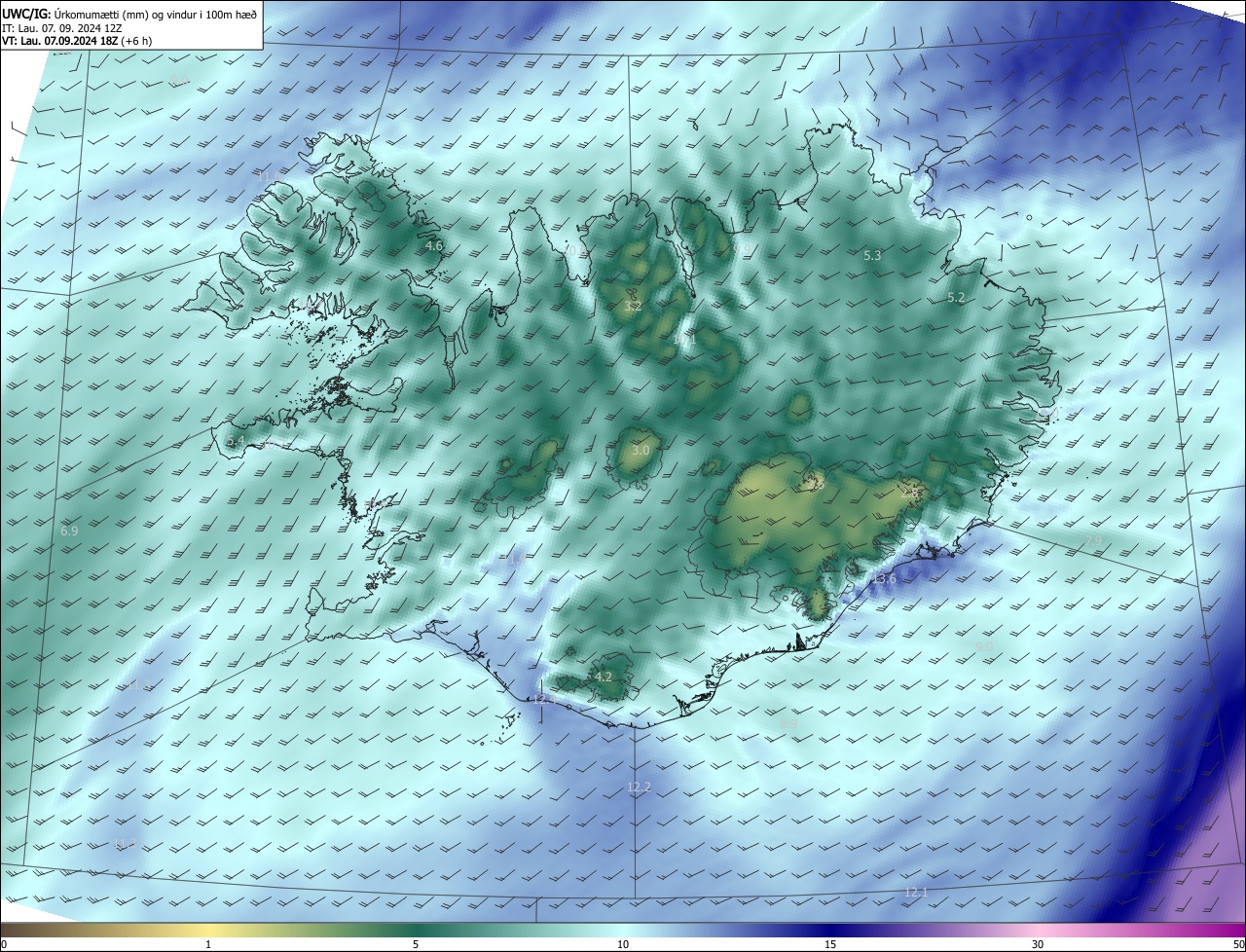Click the 'VT: Lau. 07.09.2024 18Z (+6 h)' line
1246x952 pixels.
[x=77, y=41]
